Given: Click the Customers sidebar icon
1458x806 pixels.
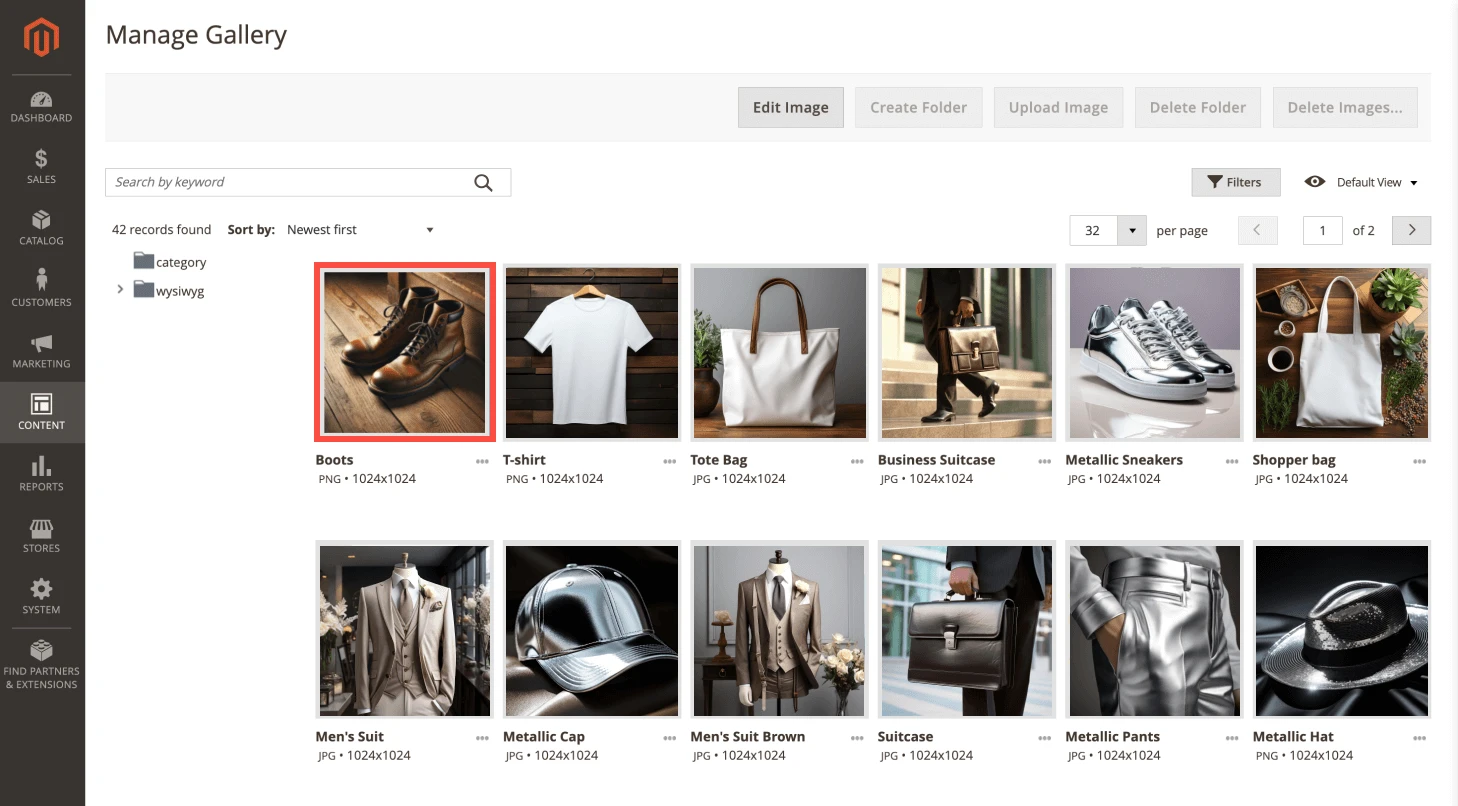Looking at the screenshot, I should click(41, 289).
